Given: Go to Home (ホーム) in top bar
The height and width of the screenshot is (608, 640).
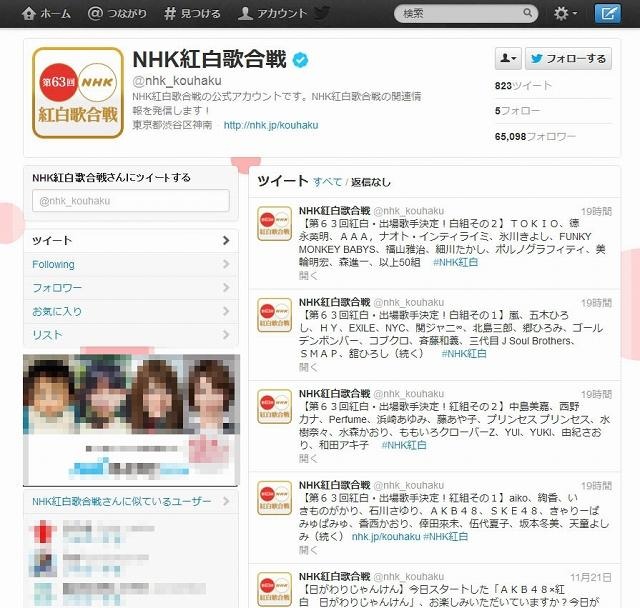Looking at the screenshot, I should (x=46, y=13).
